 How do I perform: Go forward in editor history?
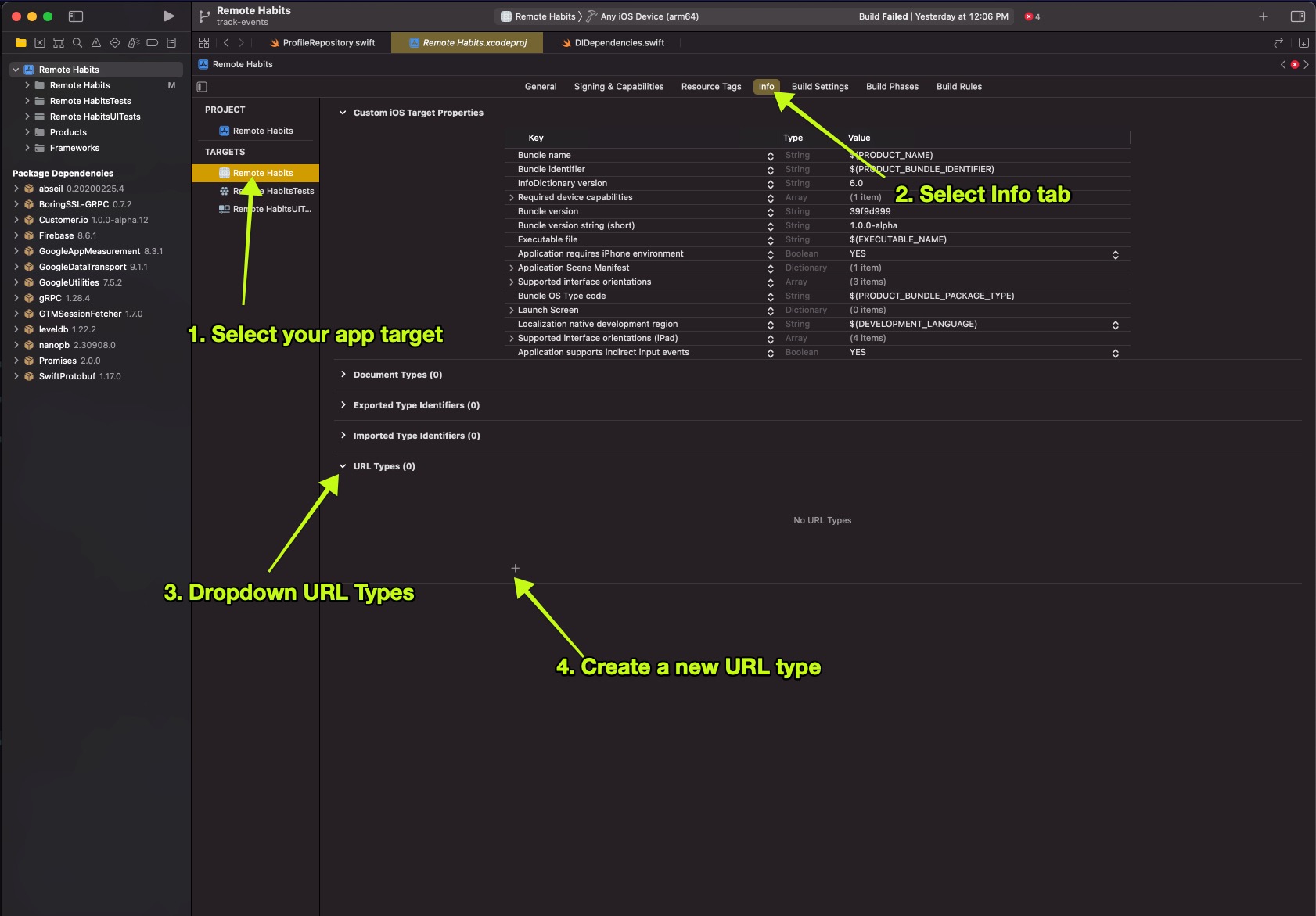(x=241, y=43)
